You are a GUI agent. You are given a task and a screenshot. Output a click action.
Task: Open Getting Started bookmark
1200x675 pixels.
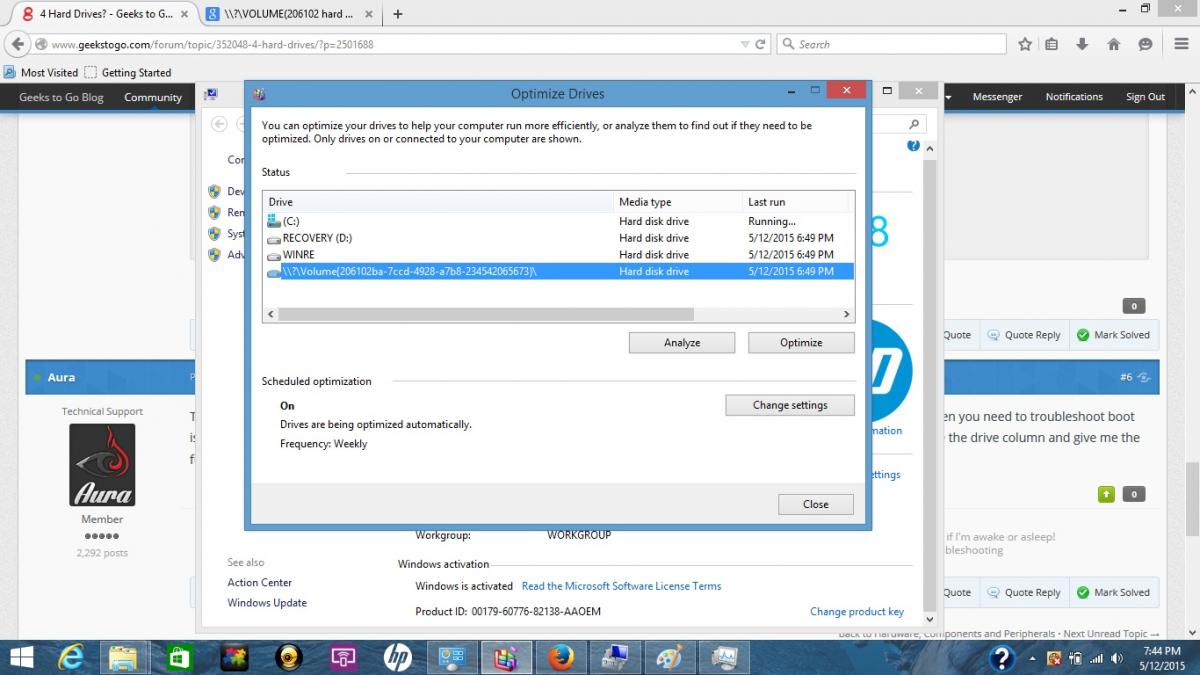127,72
